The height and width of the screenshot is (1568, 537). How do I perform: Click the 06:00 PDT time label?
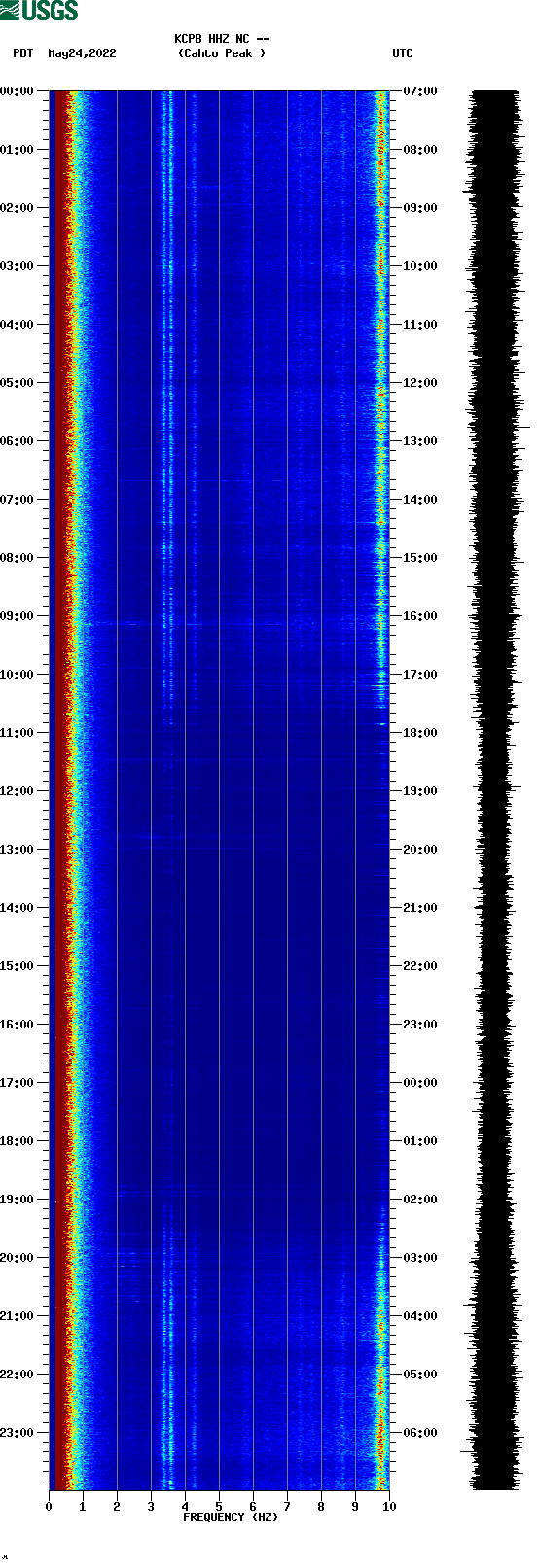(x=17, y=441)
